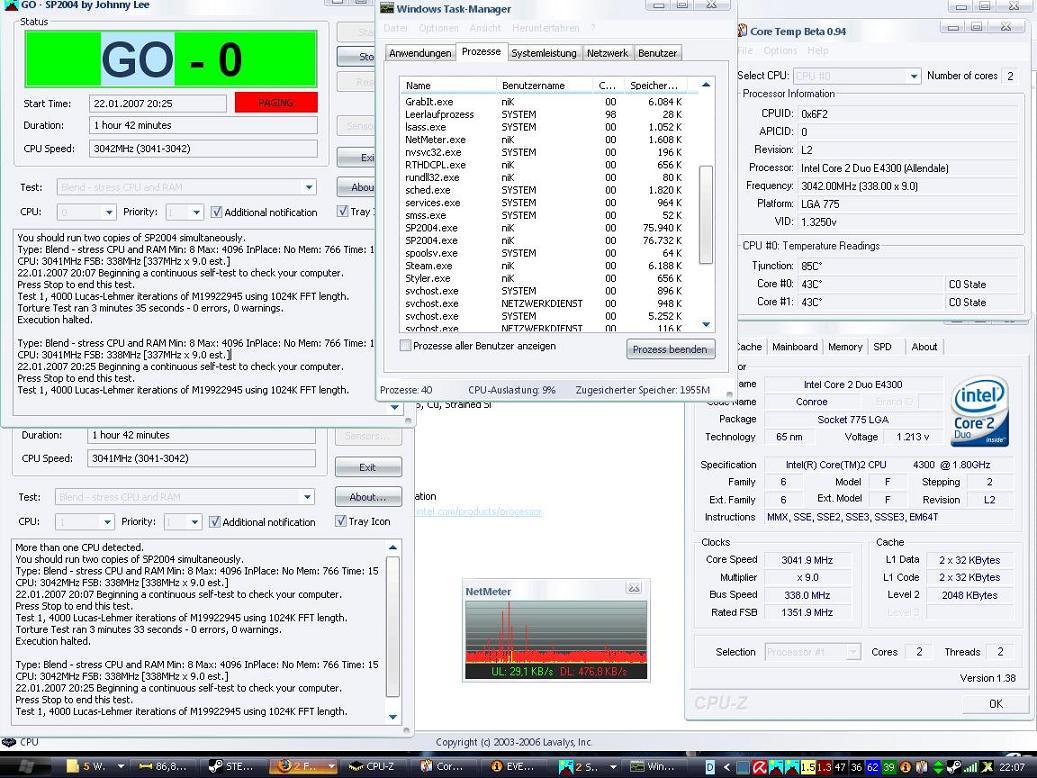Screen dimensions: 1037x778
Task: Click the green NetMeter arrows tray icon
Action: click(937, 767)
